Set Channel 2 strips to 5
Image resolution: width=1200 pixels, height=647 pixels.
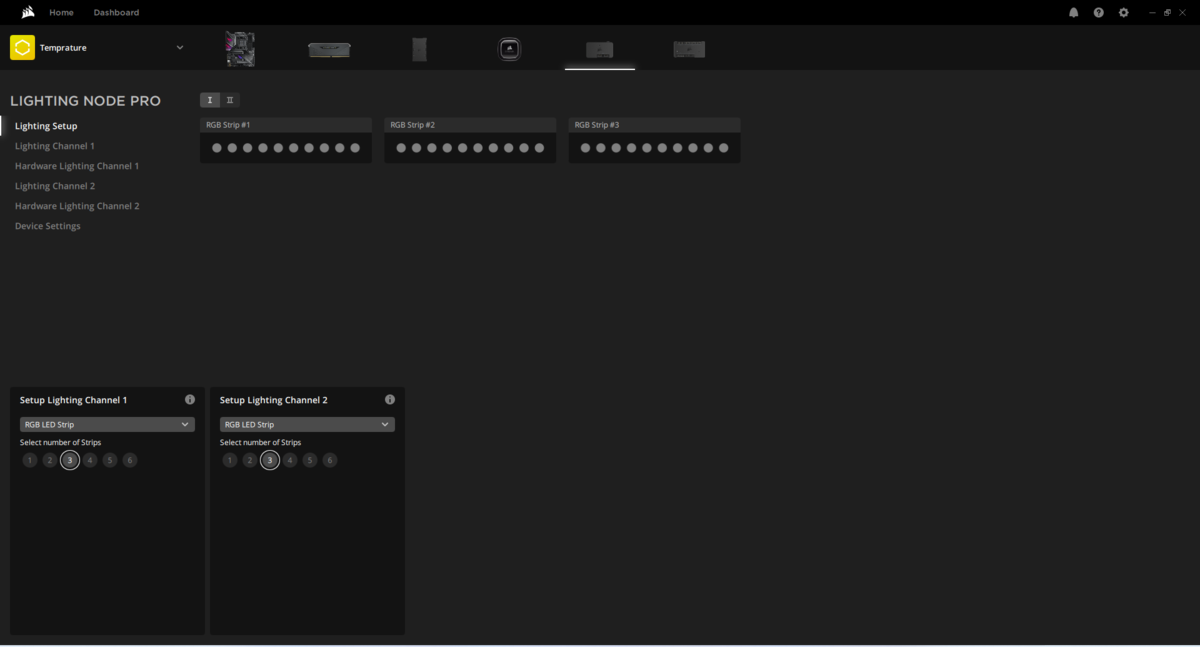click(x=310, y=460)
